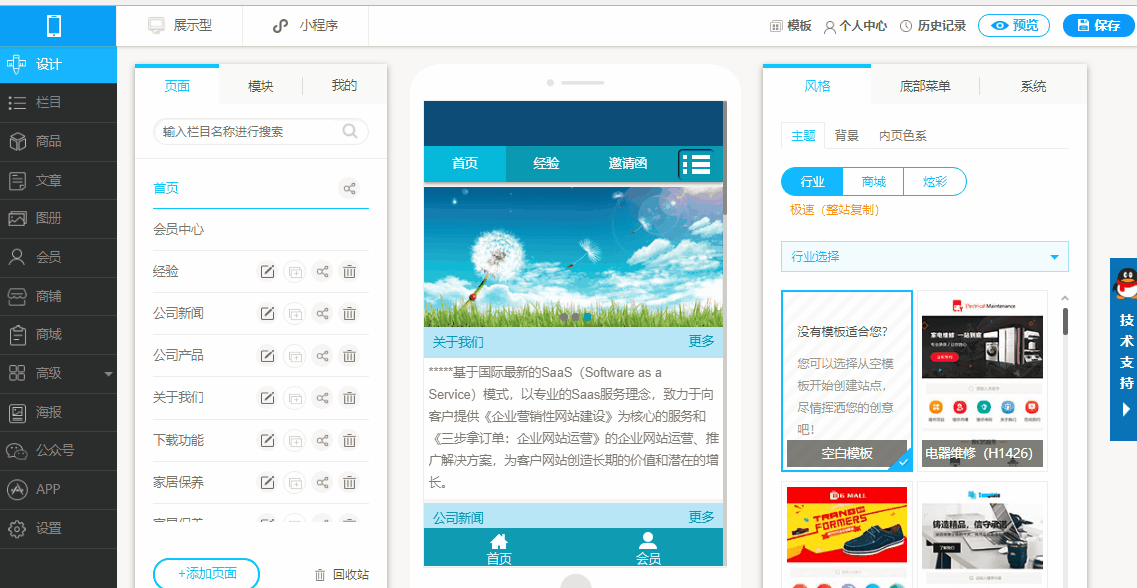Screen dimensions: 1137x588
Task: Open the 公众号 WeChat account section
Action: point(58,450)
